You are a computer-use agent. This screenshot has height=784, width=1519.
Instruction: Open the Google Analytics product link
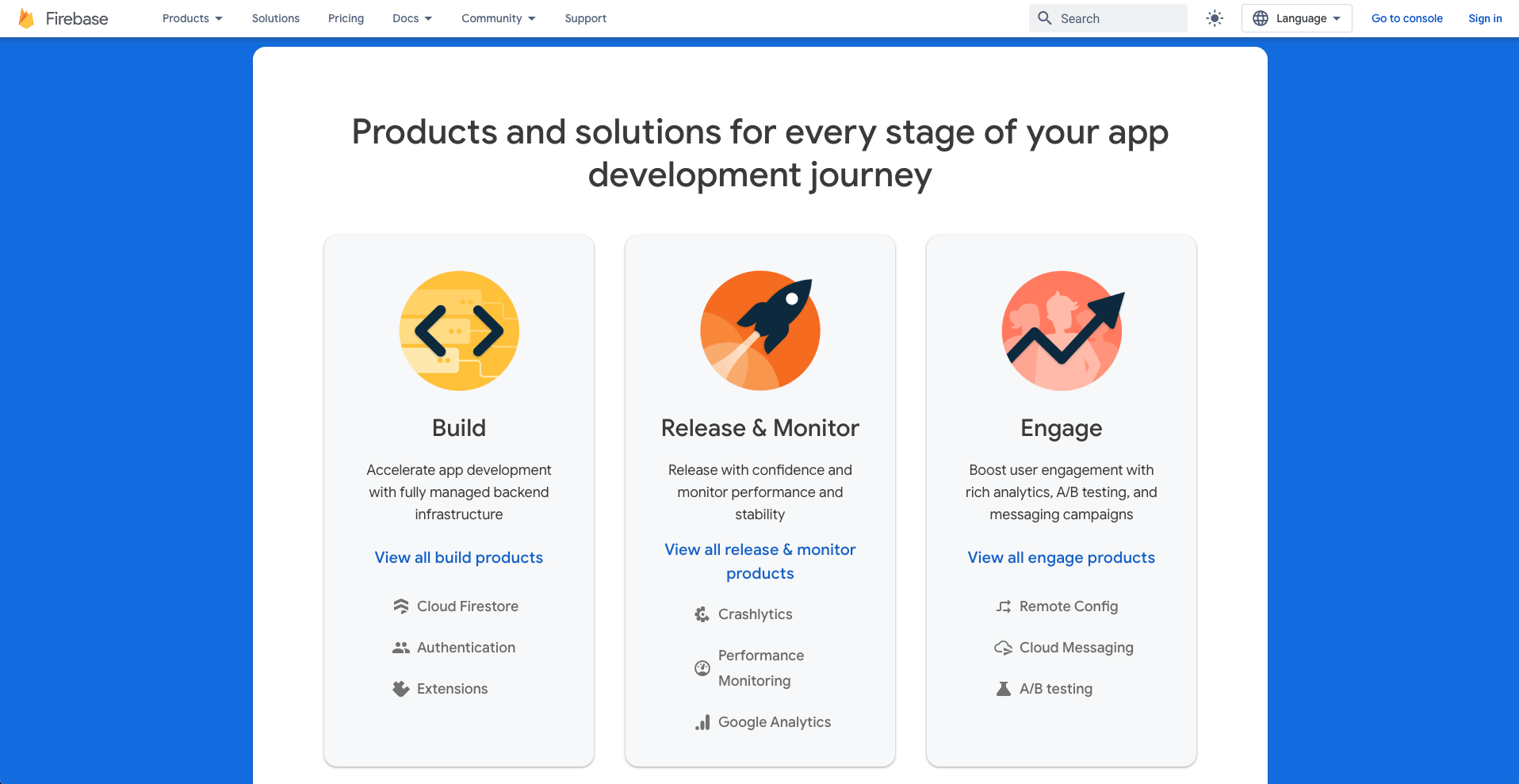(775, 722)
